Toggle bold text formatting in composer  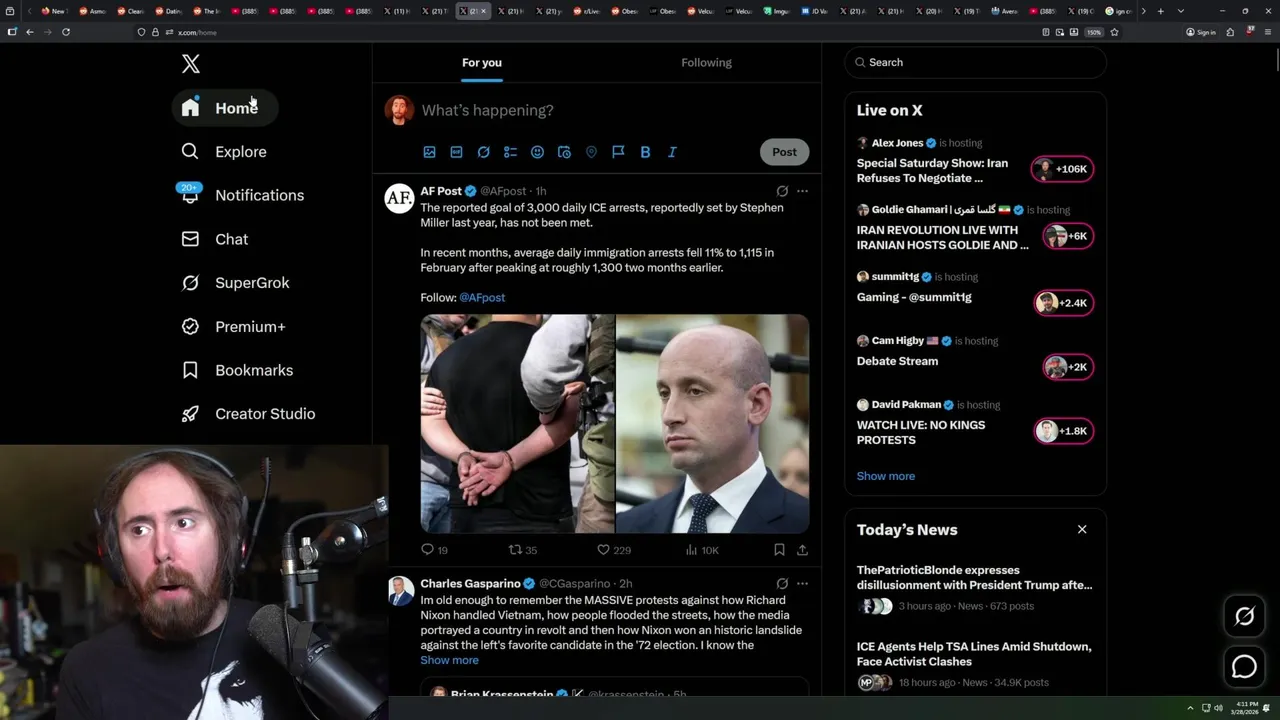645,152
